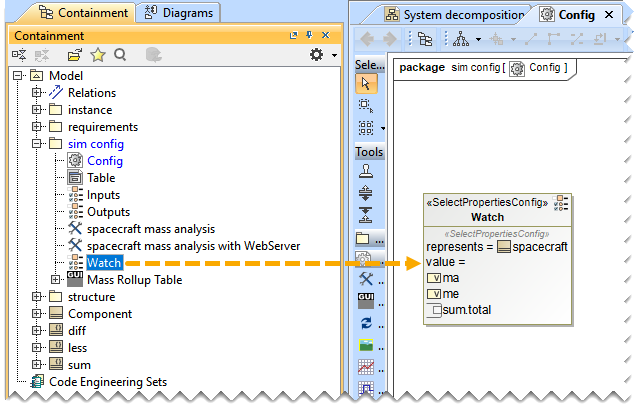
Task: Click the blue refresh arrows palette icon
Action: point(367,323)
